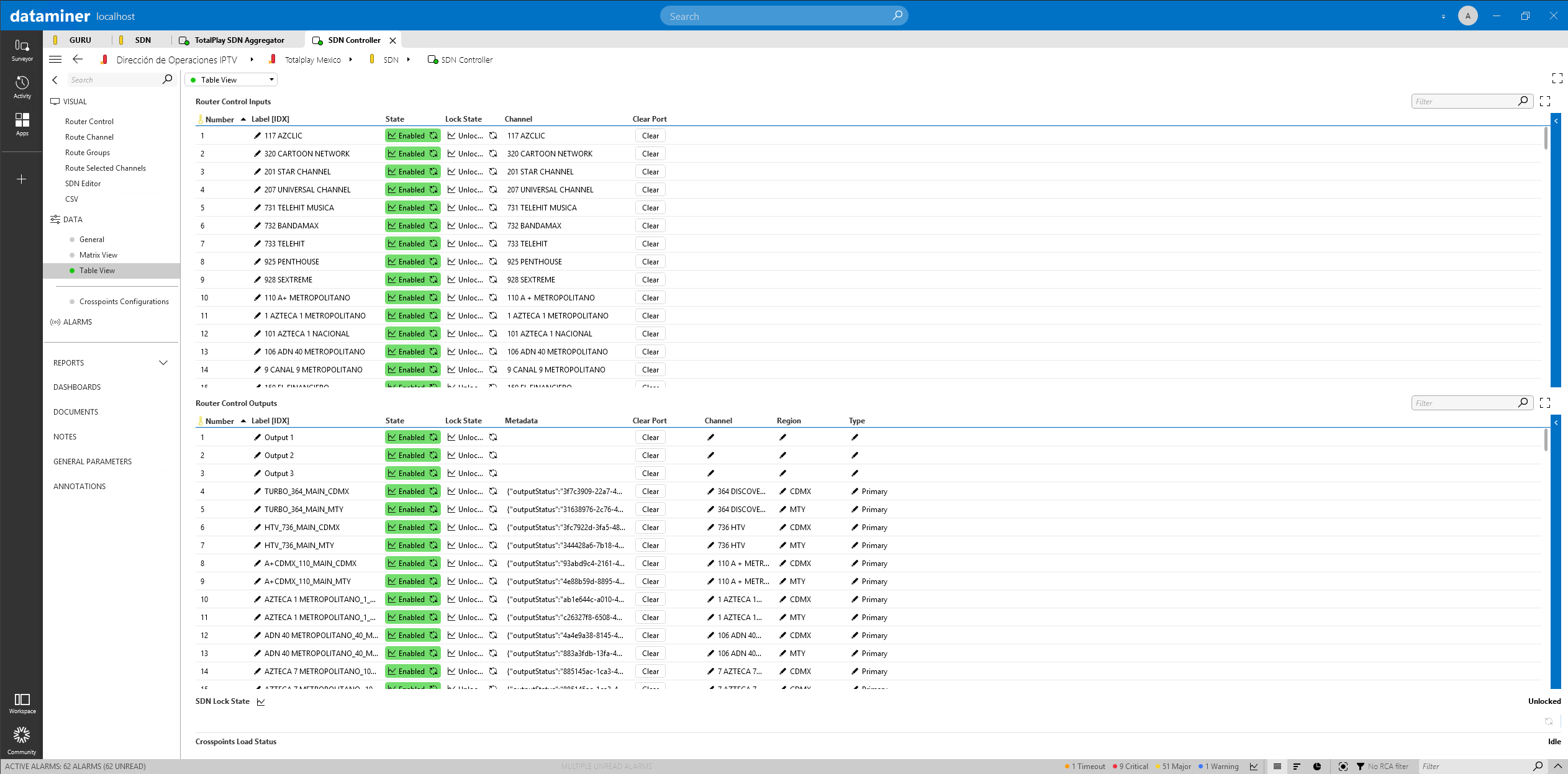Screen dimensions: 1568x774
Task: Click the inputs table vertical scrollbar
Action: click(x=1546, y=138)
